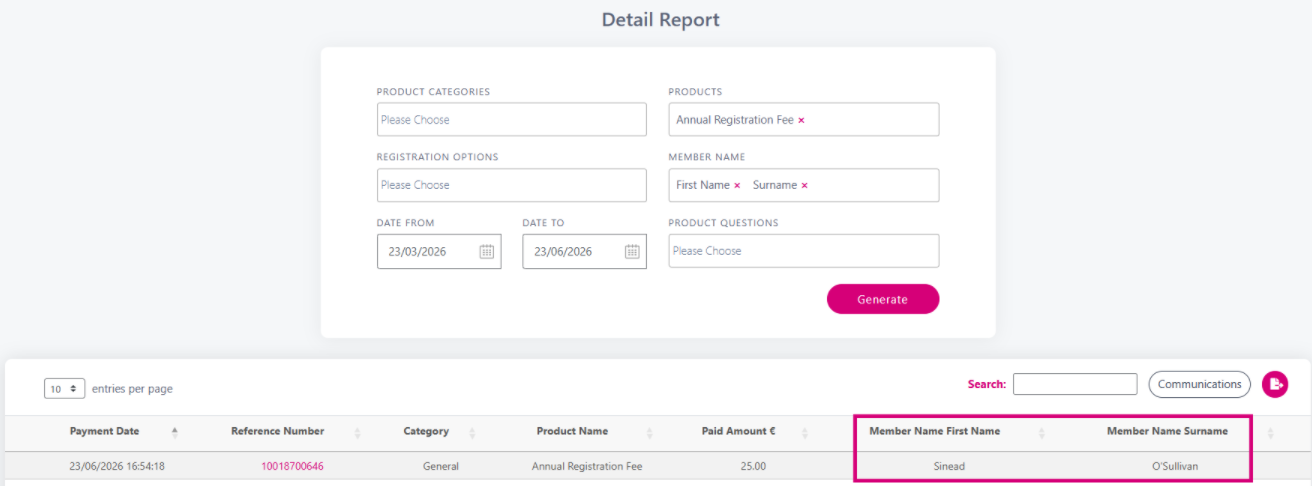Sort by Payment Date column arrows
The height and width of the screenshot is (486, 1312).
pyautogui.click(x=175, y=432)
